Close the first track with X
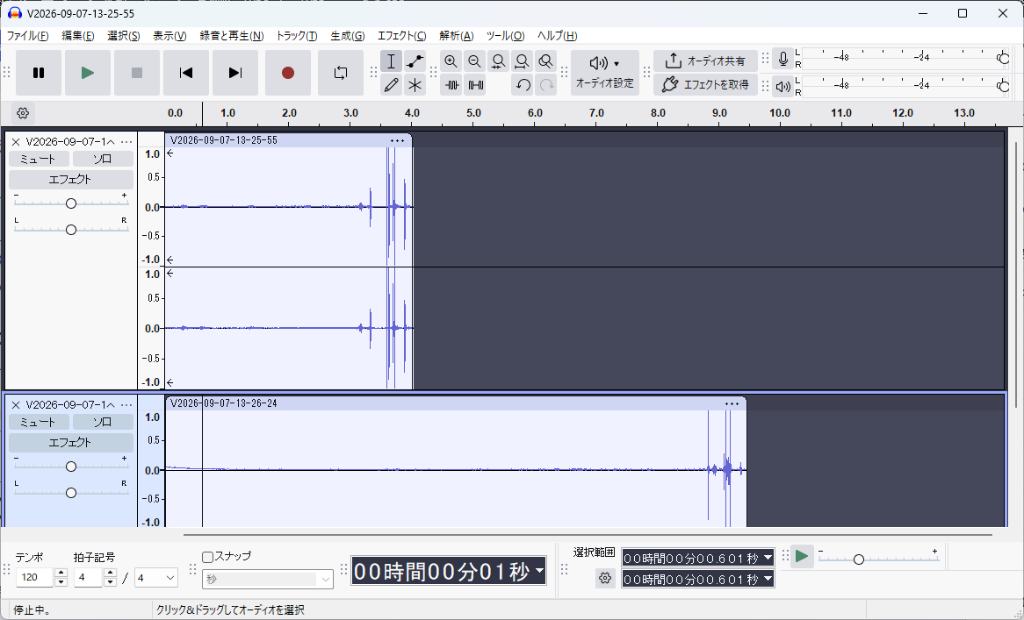 (x=16, y=142)
